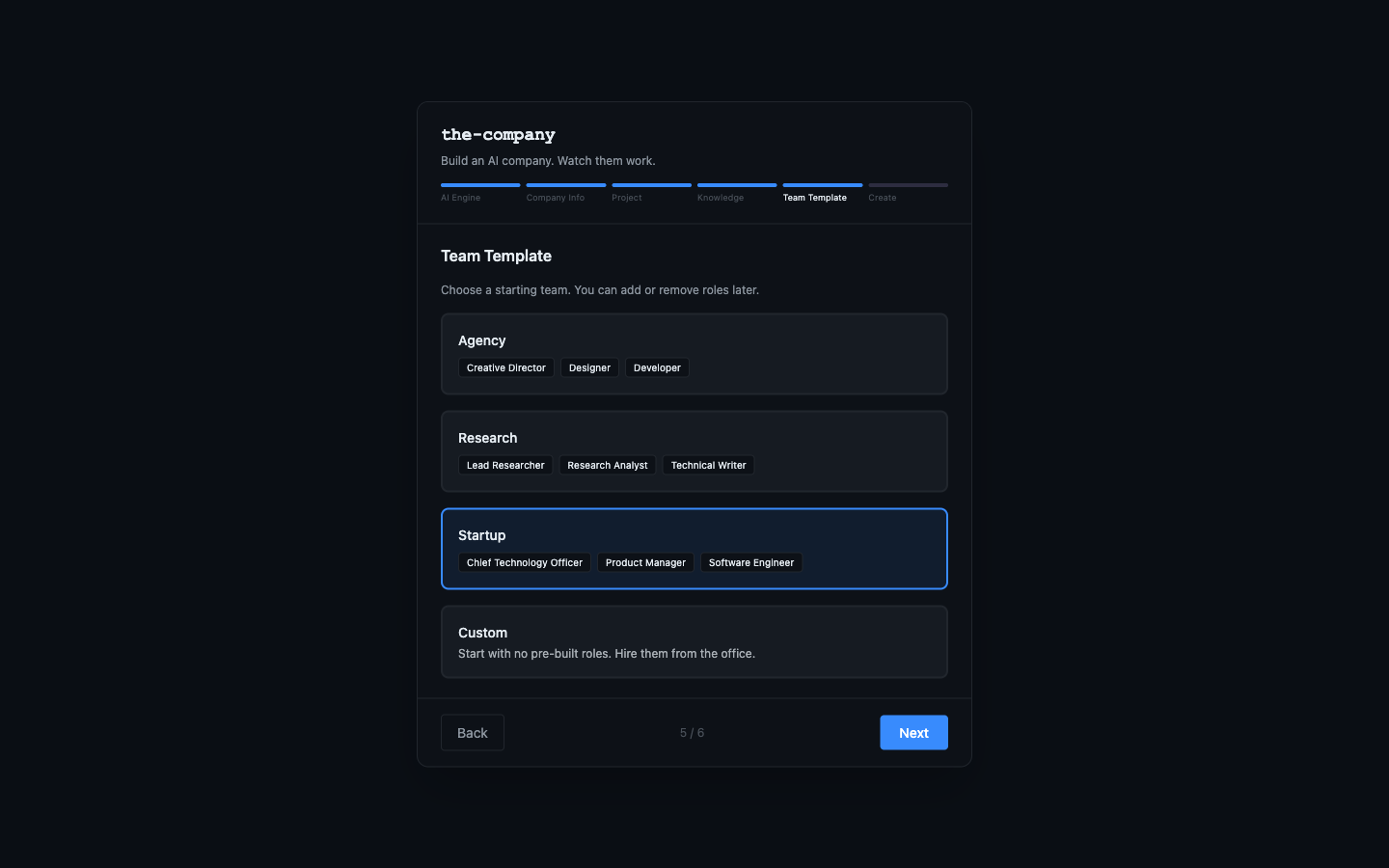Select the Research team template
Screen dimensions: 1389x868
pyautogui.click(x=694, y=451)
